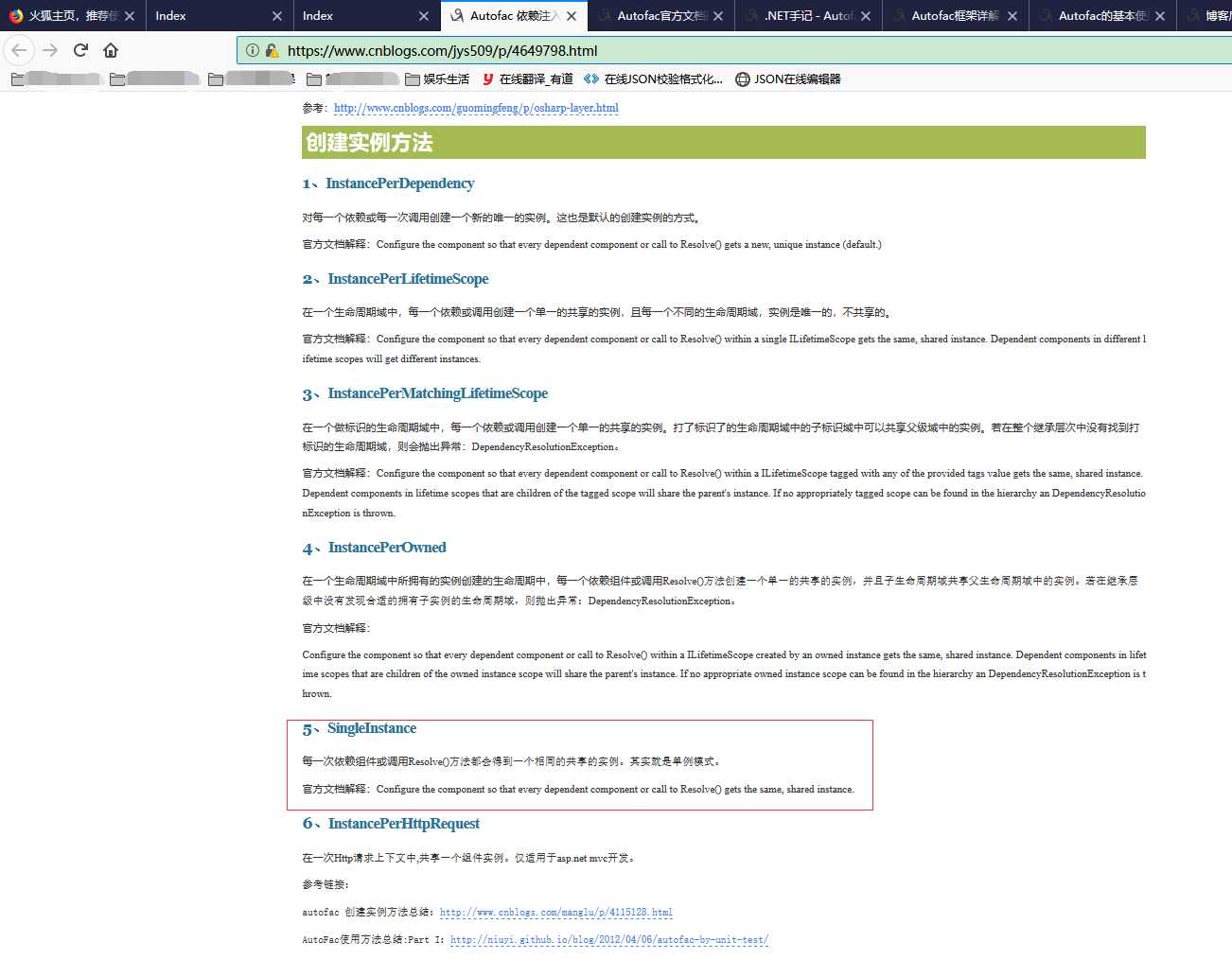The width and height of the screenshot is (1232, 959).
Task: Go forward to the next page
Action: click(50, 50)
